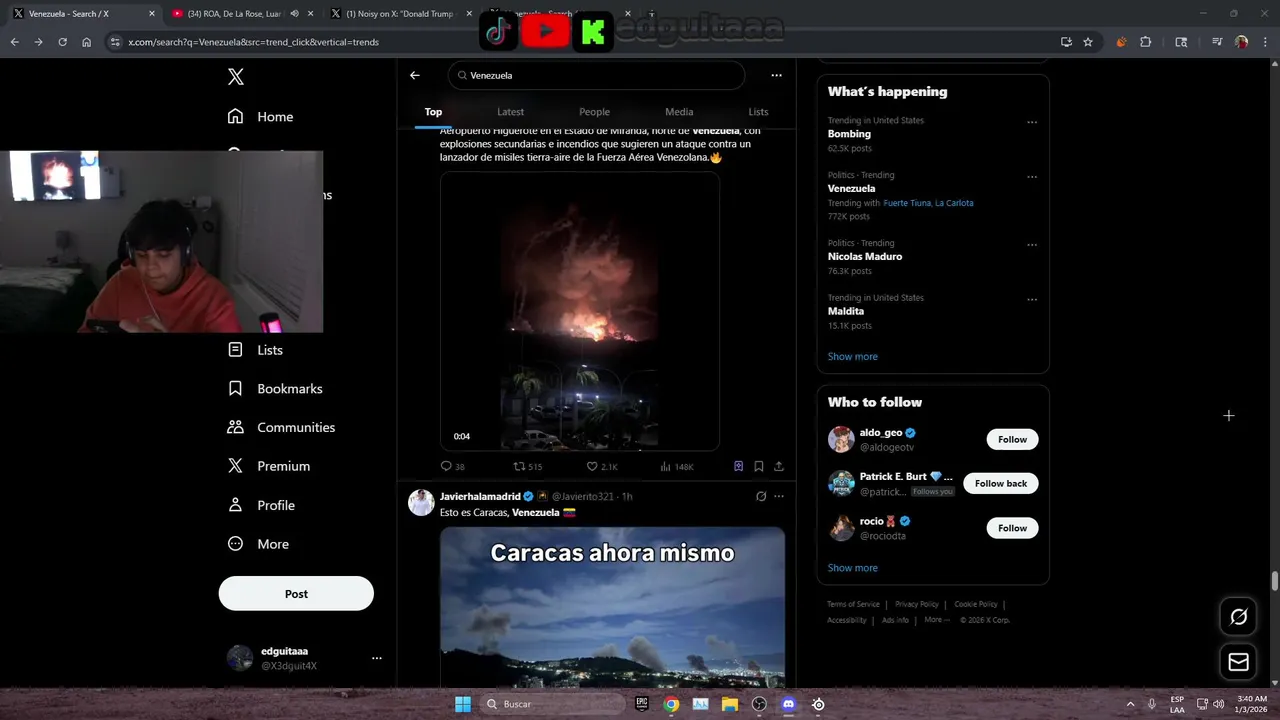
Task: Open Chrome extensions puzzle icon
Action: click(x=1145, y=42)
